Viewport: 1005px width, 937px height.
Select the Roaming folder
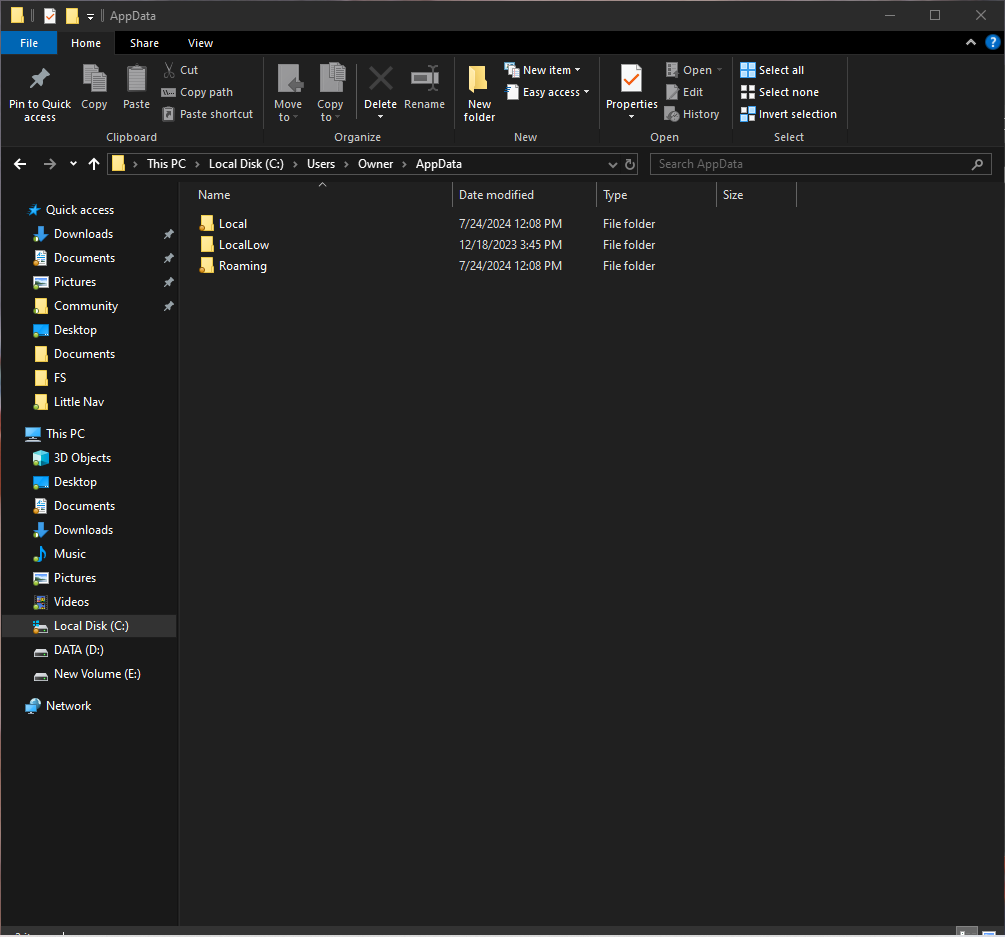point(242,266)
